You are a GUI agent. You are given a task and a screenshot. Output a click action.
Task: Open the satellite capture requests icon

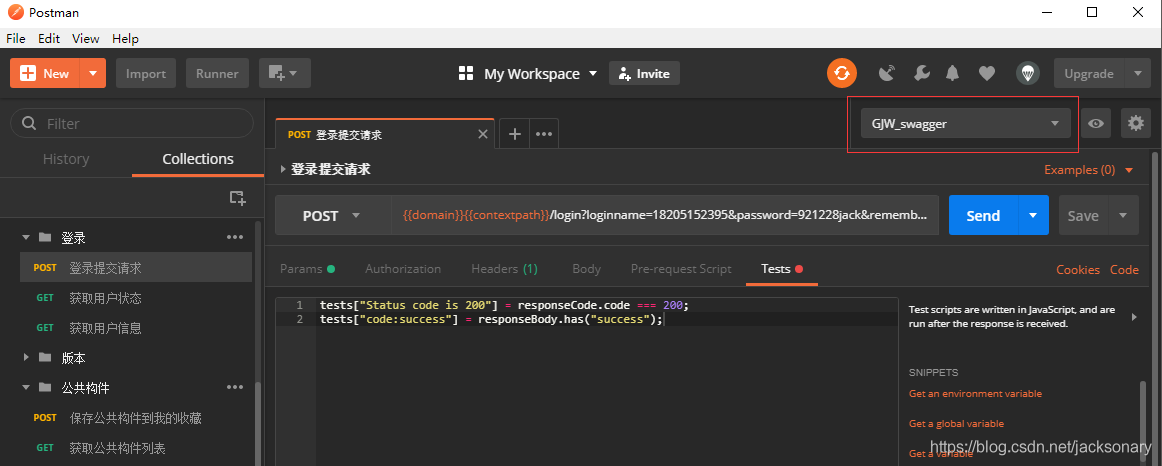pyautogui.click(x=886, y=73)
